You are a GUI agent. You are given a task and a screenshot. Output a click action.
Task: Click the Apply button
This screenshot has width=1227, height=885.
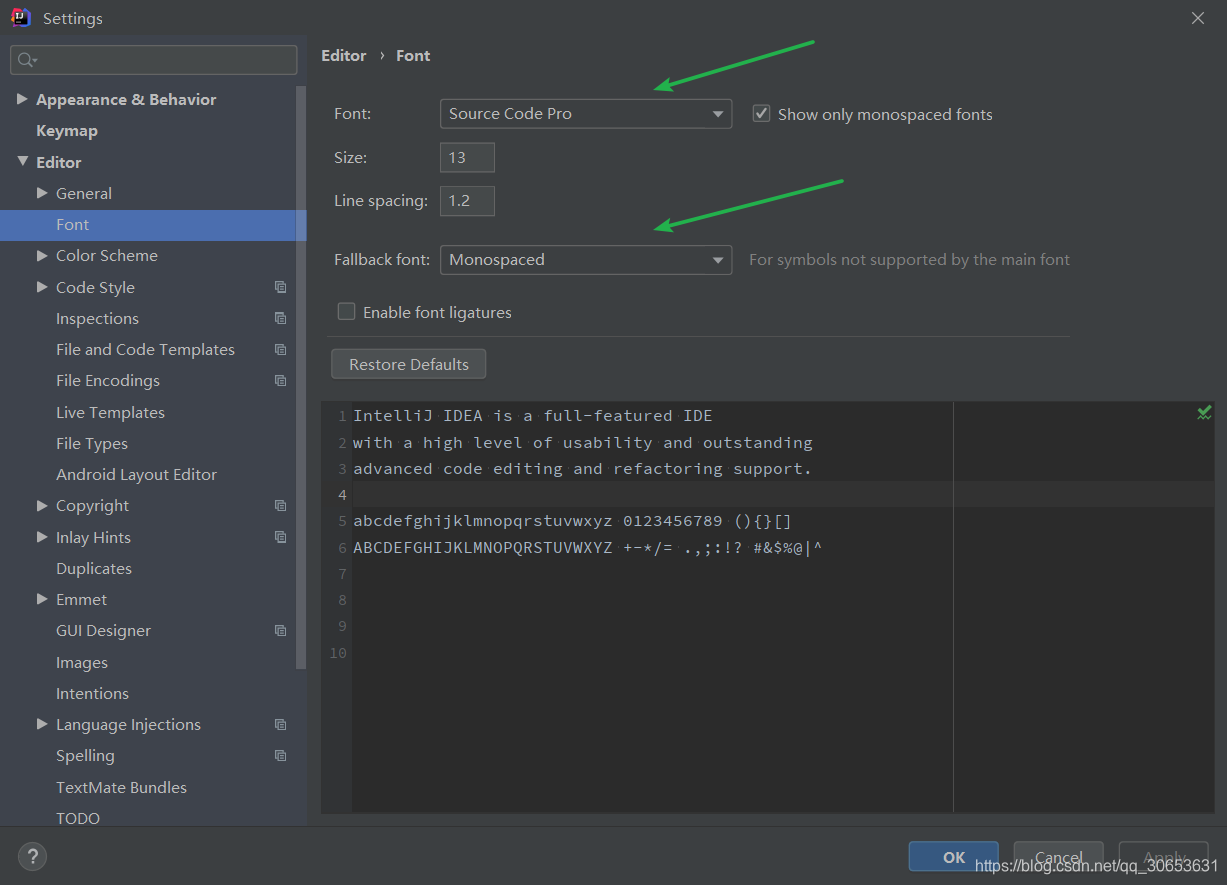click(x=1163, y=857)
